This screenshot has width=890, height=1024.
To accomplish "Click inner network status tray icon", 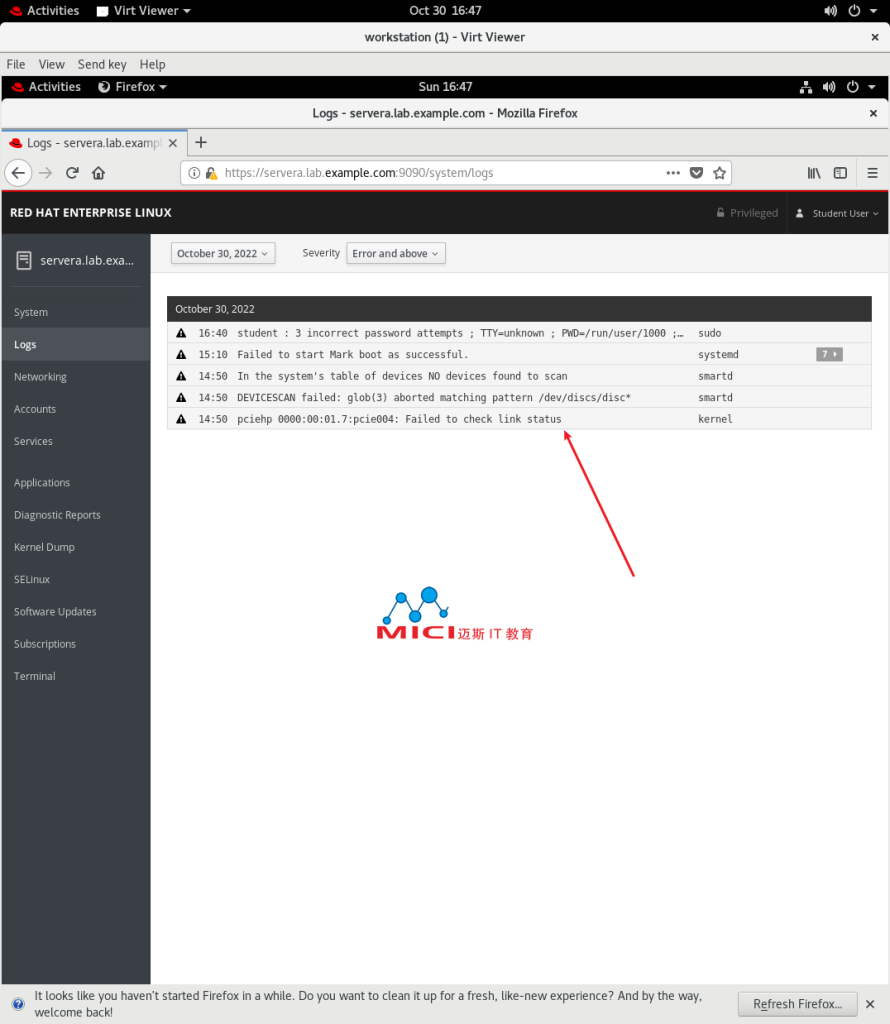I will coord(806,87).
